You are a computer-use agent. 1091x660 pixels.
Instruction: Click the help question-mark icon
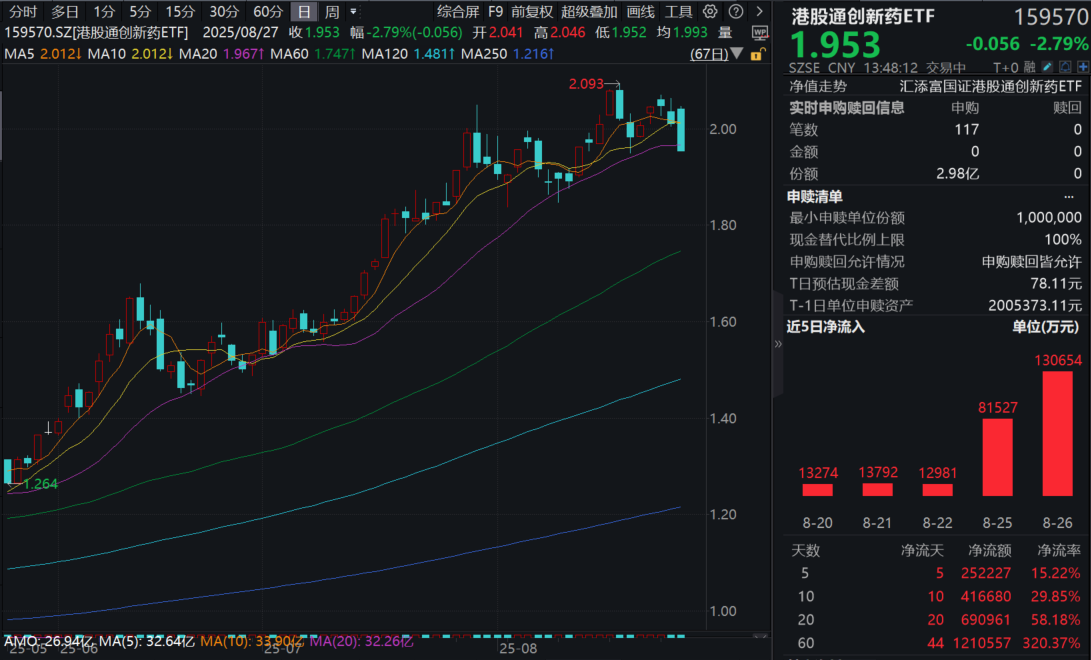(x=736, y=11)
